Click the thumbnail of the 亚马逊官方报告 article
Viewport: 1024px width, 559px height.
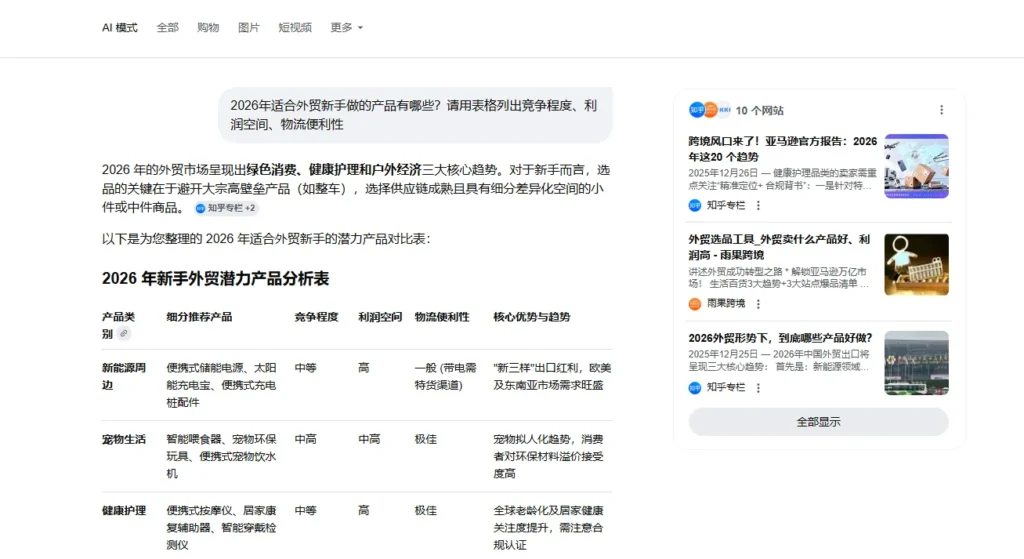[916, 166]
